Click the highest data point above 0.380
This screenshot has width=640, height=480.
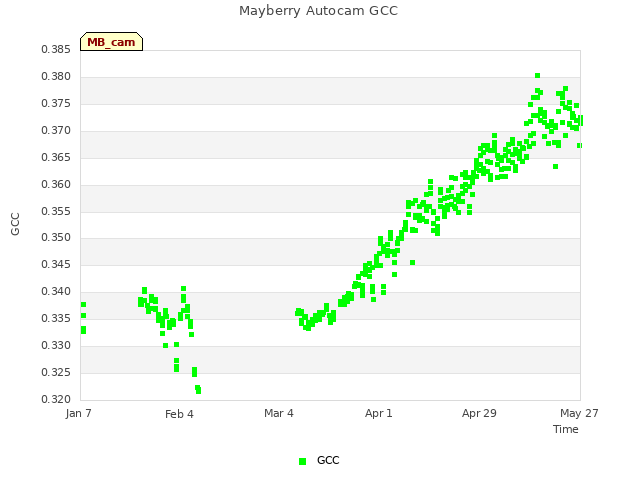click(538, 76)
